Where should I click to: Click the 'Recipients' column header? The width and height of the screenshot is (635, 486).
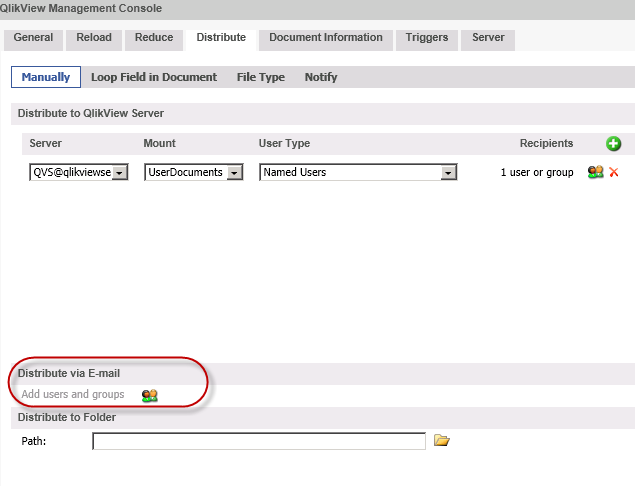click(x=546, y=143)
